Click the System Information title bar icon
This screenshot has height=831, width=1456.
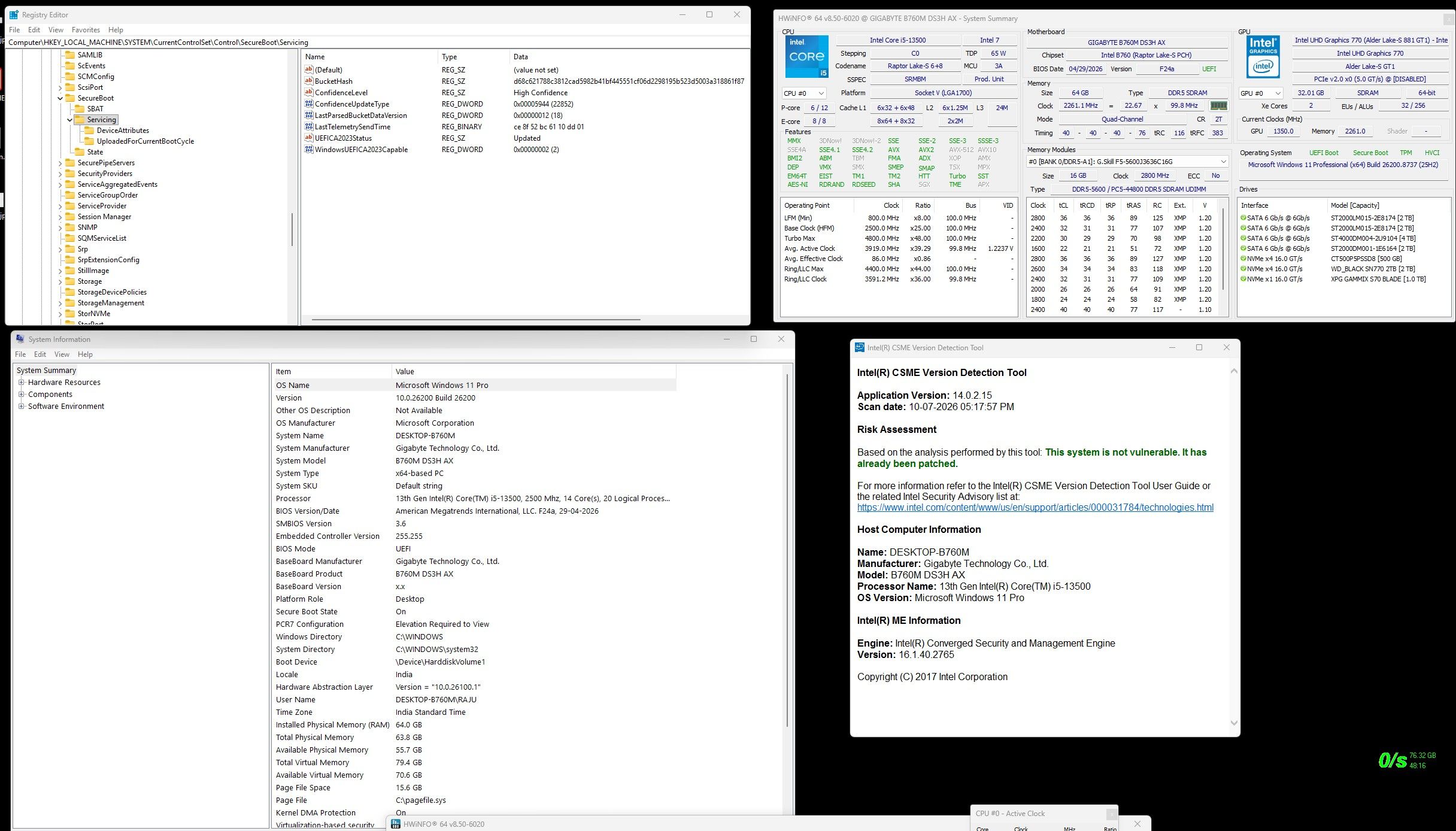(20, 339)
